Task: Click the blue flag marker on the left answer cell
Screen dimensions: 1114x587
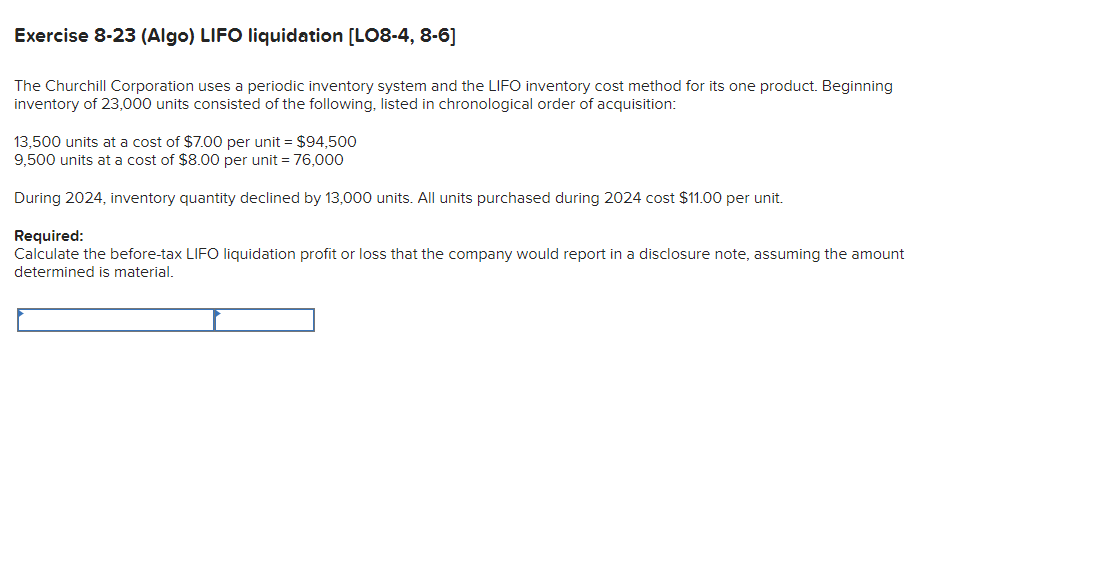Action: 20,314
